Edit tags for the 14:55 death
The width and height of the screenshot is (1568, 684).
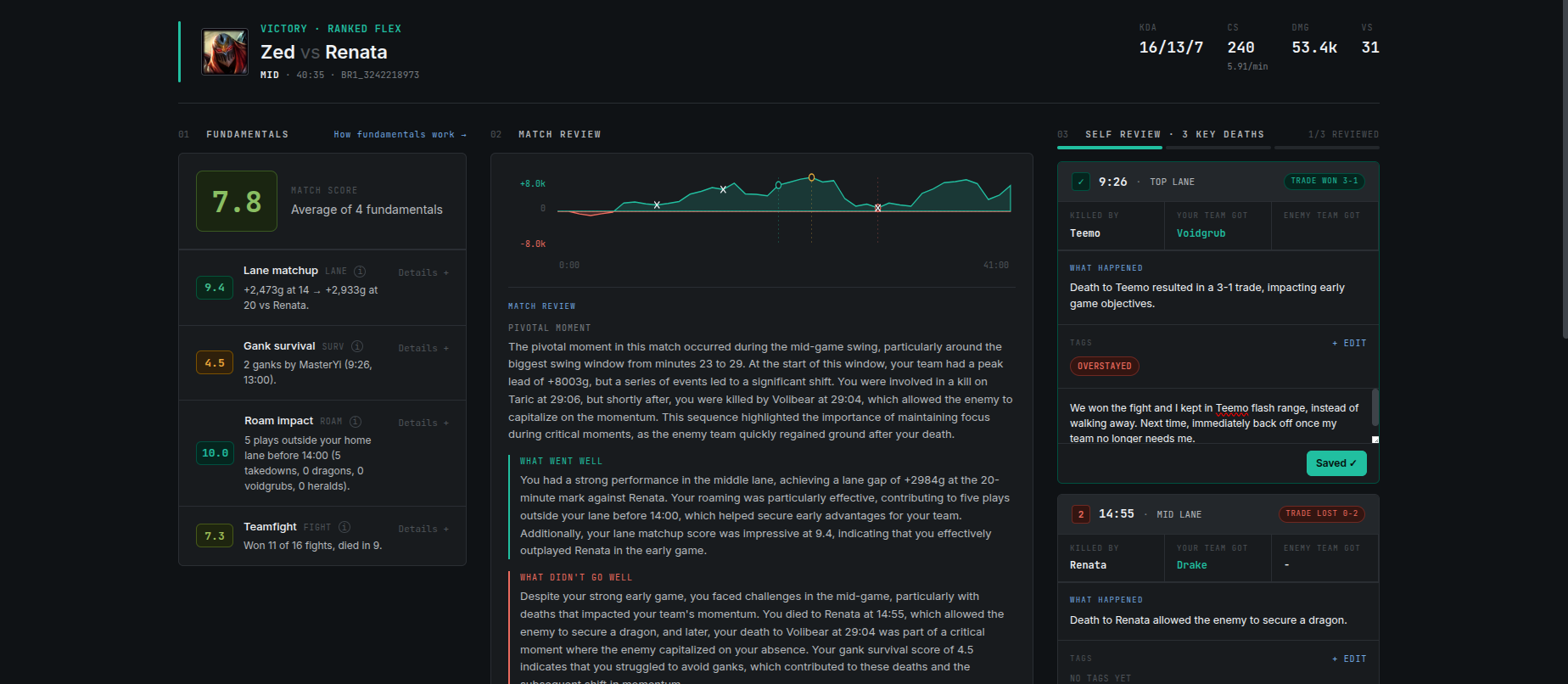tap(1349, 659)
